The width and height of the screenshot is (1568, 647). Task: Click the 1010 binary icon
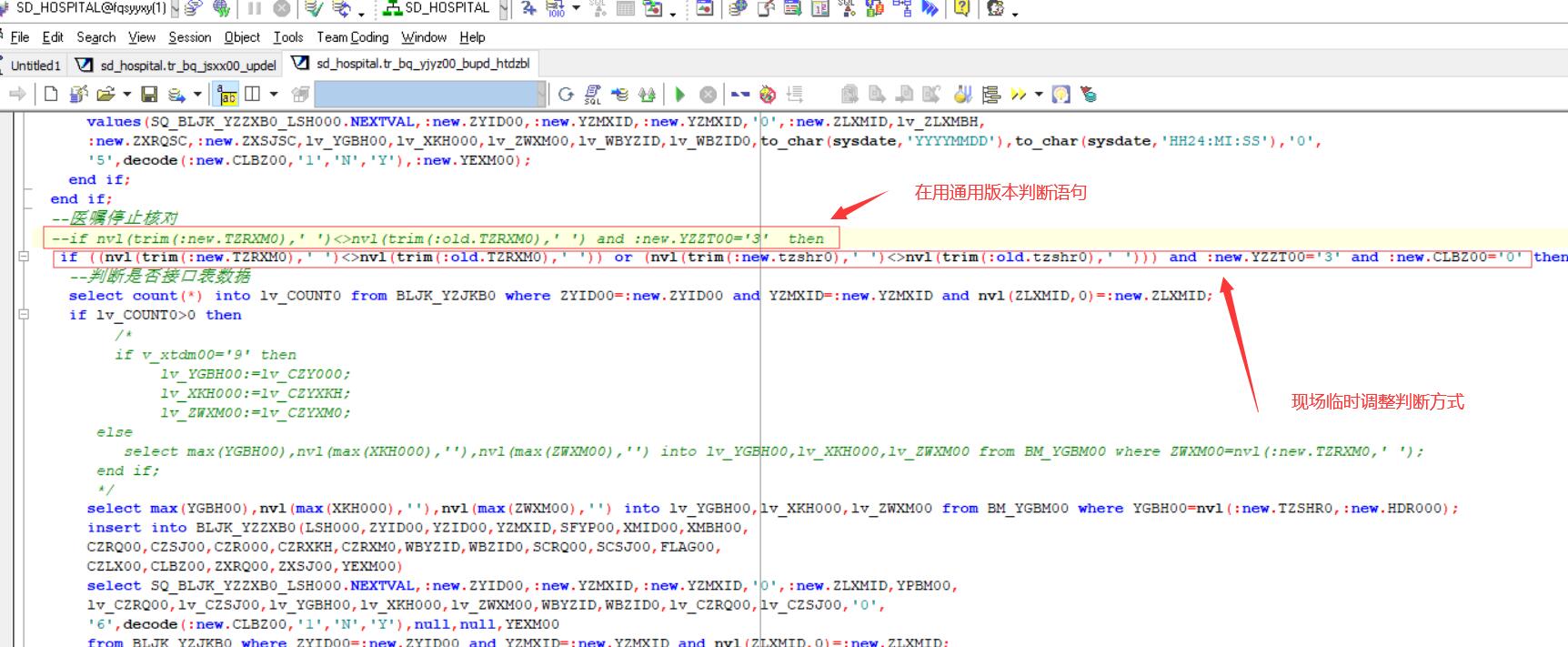[x=555, y=9]
